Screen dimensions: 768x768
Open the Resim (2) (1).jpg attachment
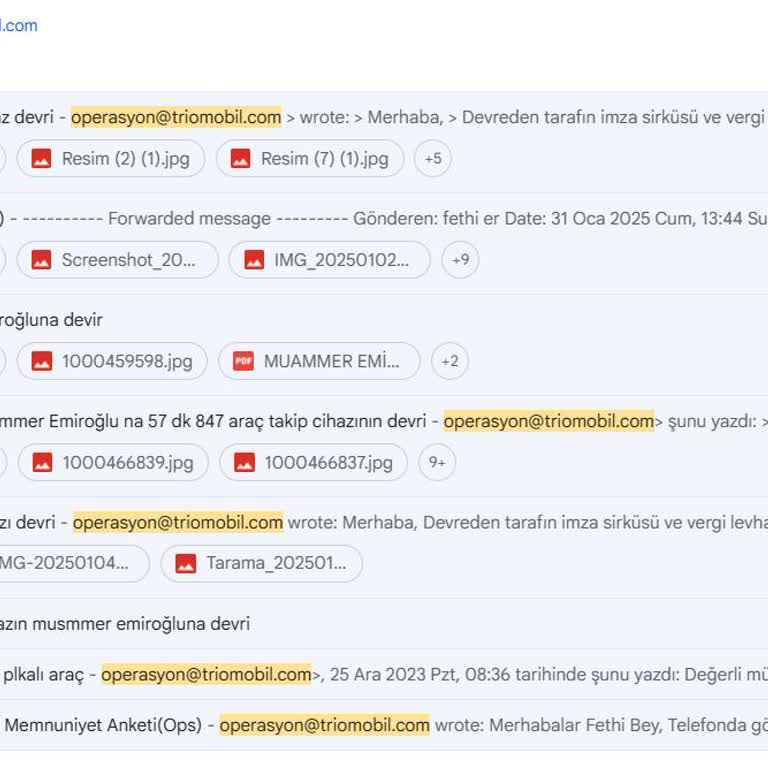111,159
